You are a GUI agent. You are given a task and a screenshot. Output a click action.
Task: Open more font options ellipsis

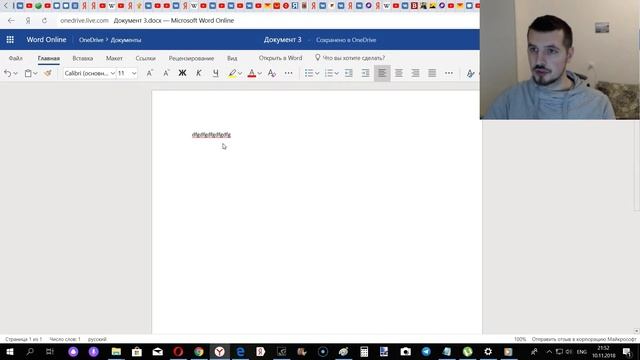tap(289, 73)
